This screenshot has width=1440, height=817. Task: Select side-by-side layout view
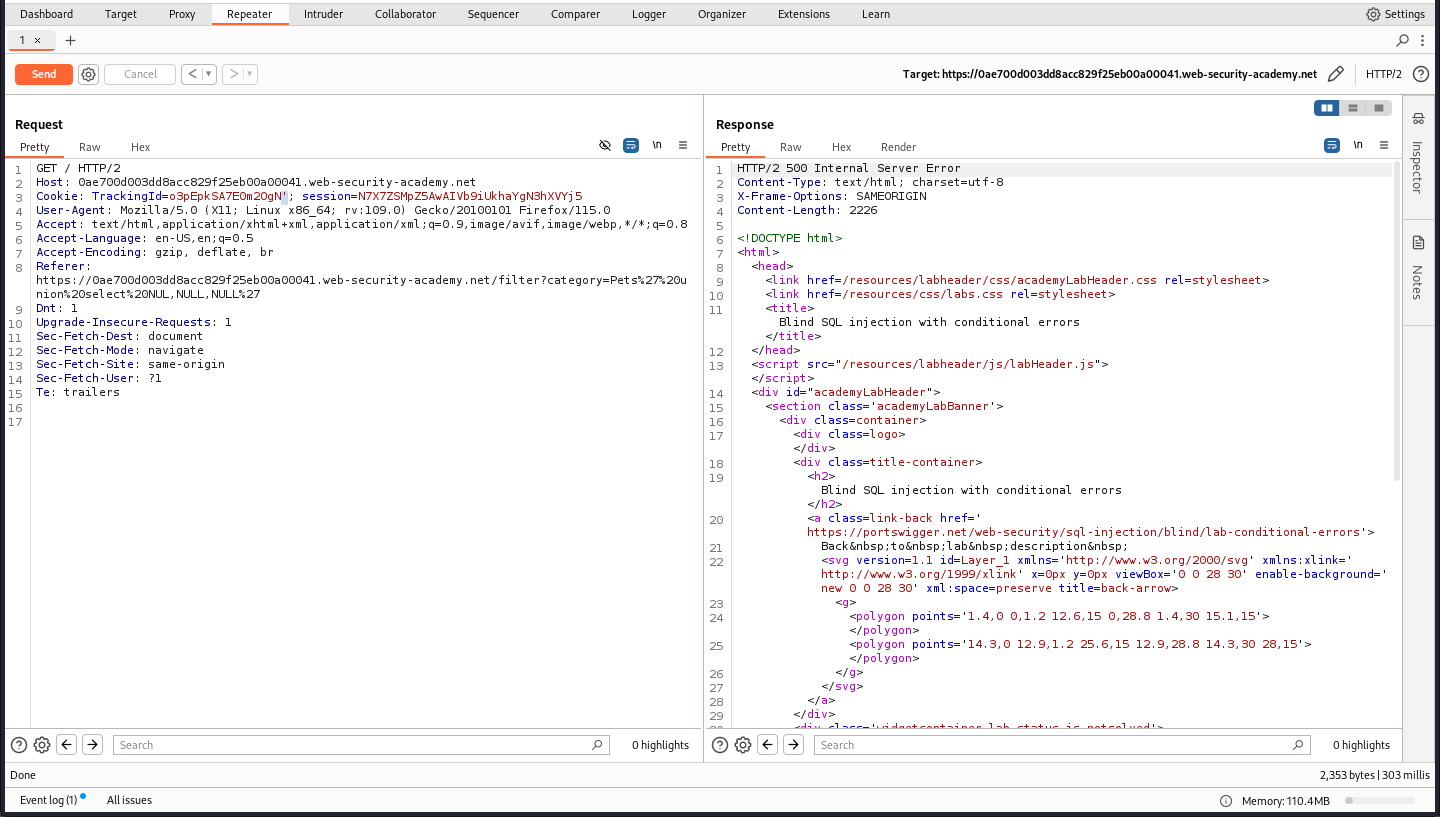coord(1327,108)
